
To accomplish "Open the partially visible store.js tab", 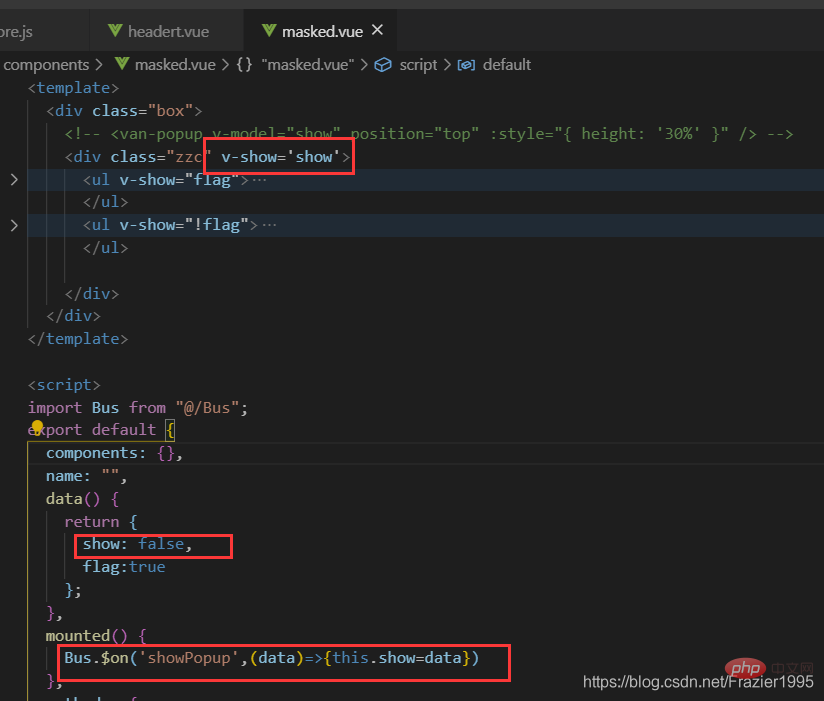I will tap(16, 32).
